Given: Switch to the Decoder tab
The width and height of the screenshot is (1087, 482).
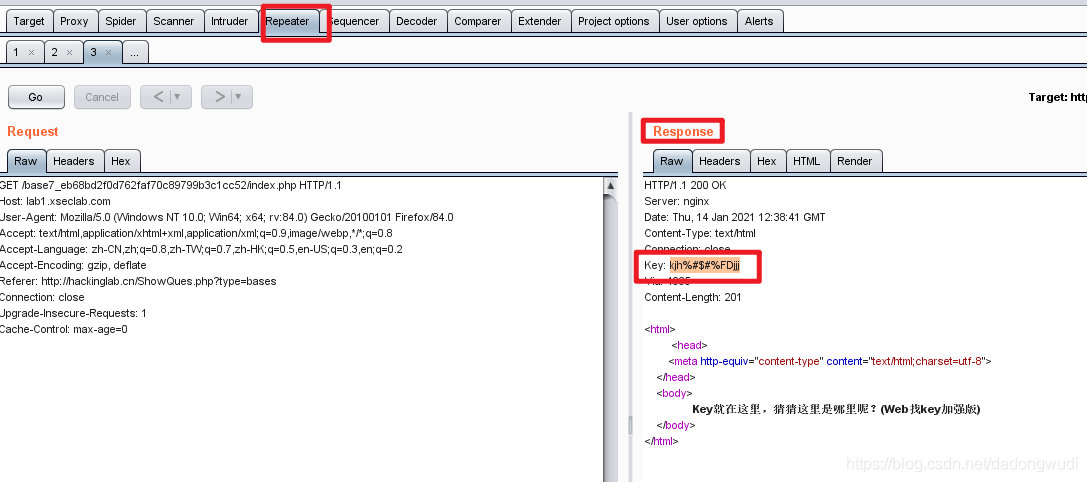Looking at the screenshot, I should click(417, 21).
